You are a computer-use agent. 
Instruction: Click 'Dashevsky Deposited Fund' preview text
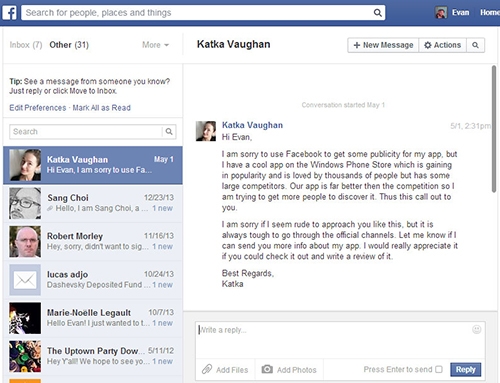(94, 285)
